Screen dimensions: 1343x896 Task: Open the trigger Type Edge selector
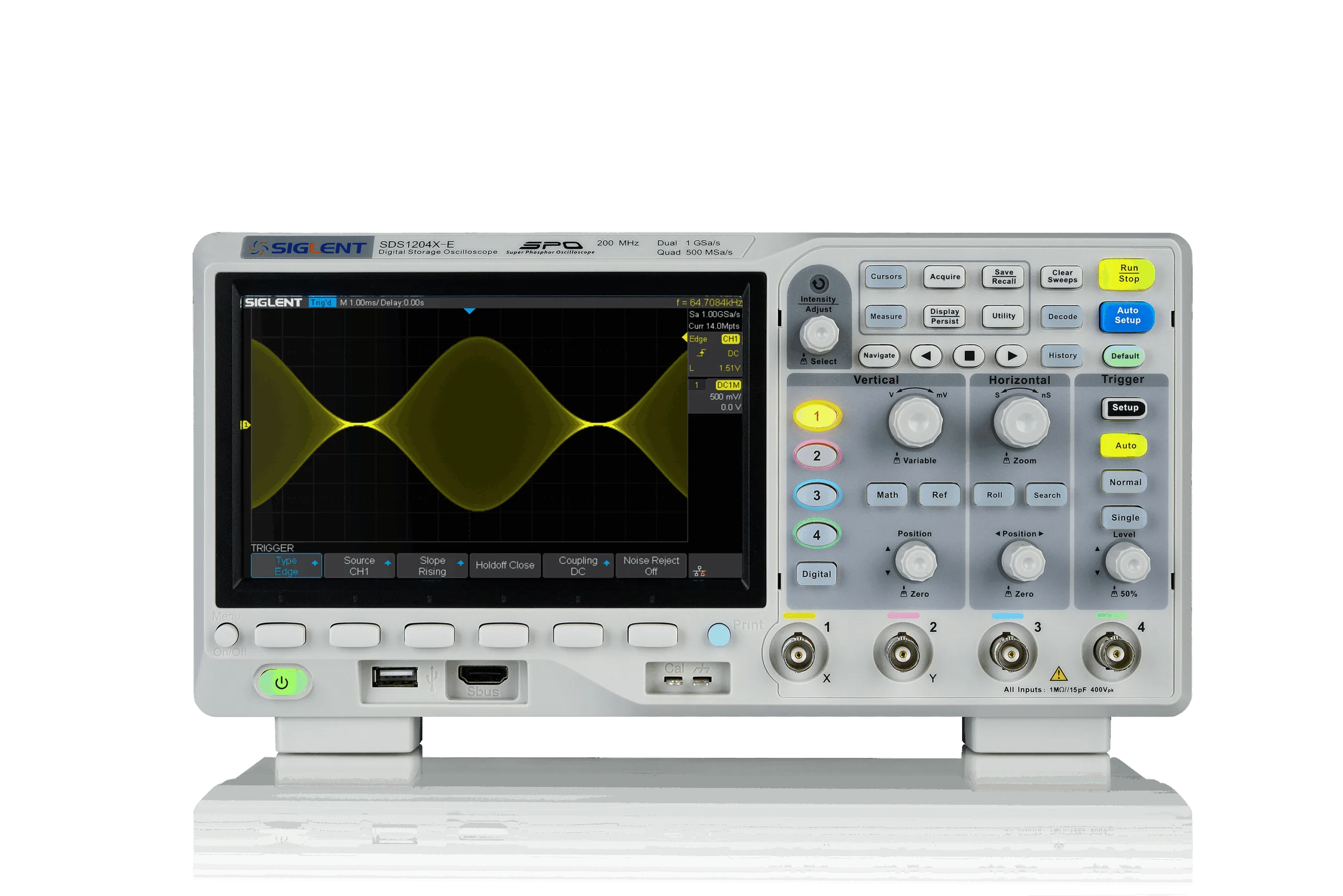286,565
